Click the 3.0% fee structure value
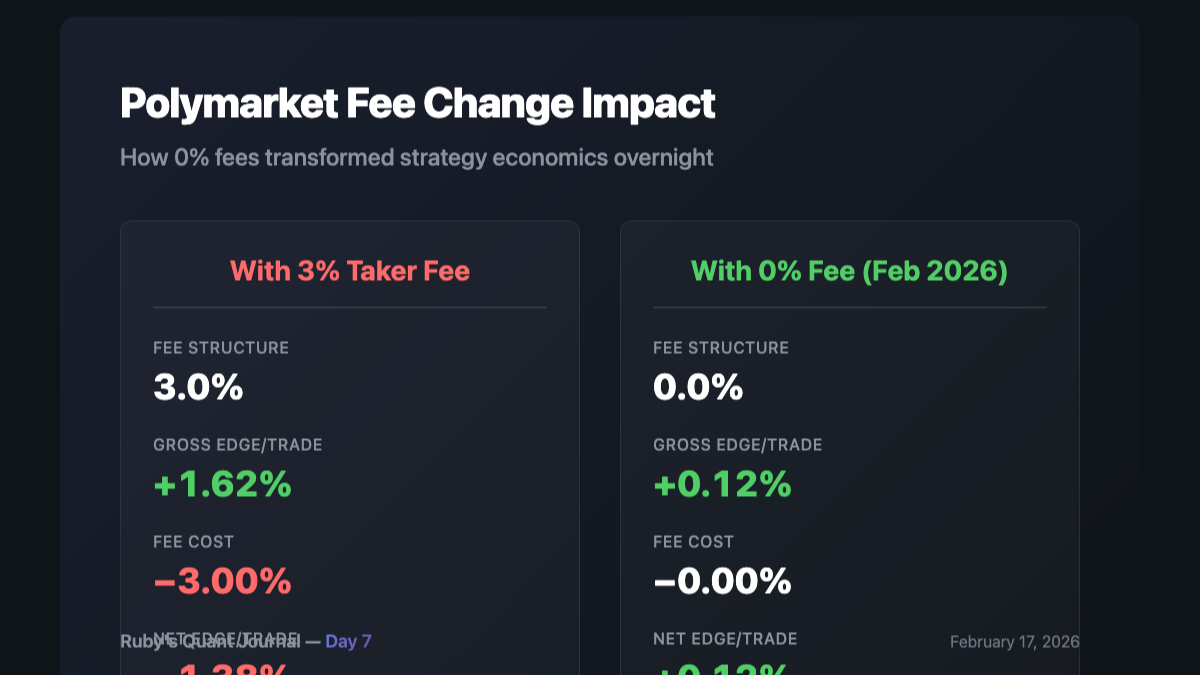 click(x=198, y=387)
